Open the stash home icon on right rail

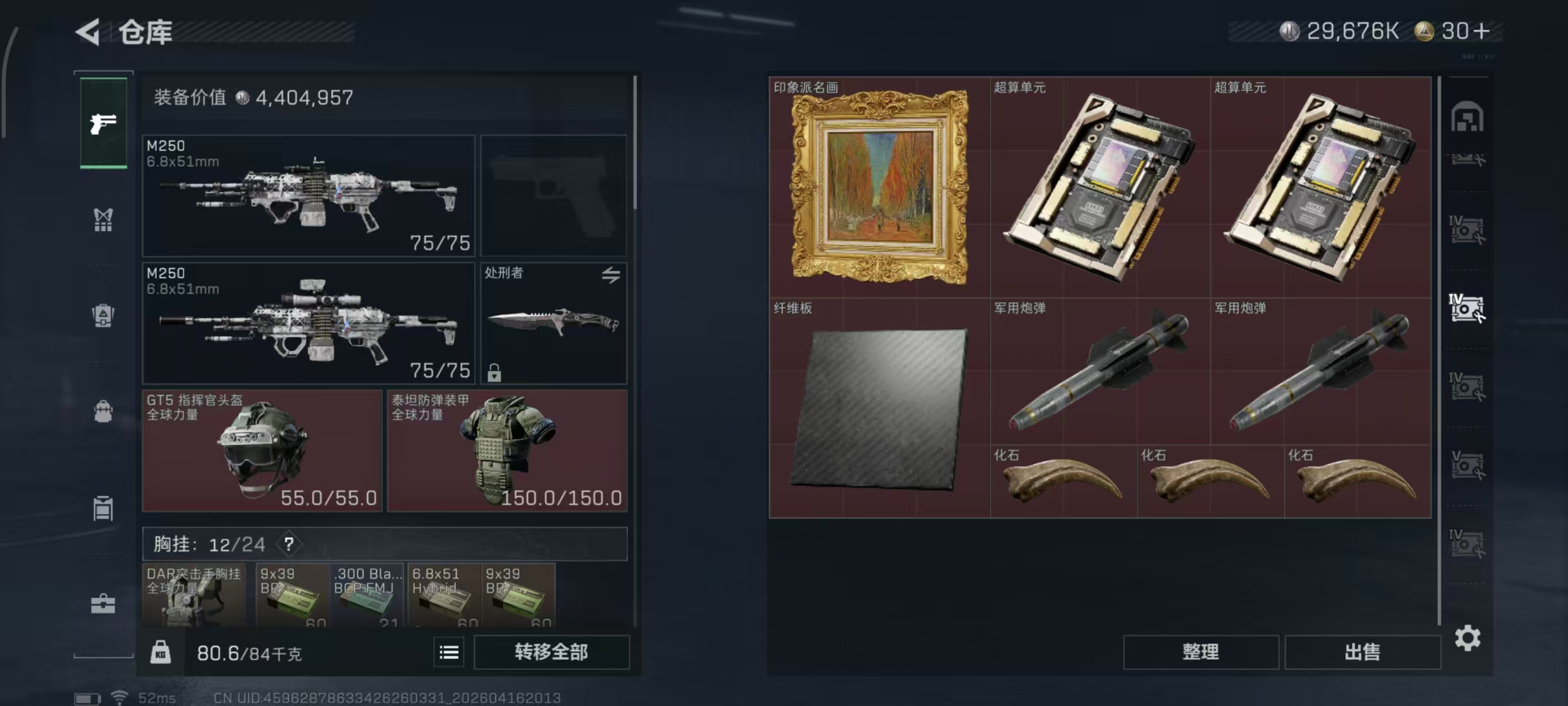[1467, 116]
